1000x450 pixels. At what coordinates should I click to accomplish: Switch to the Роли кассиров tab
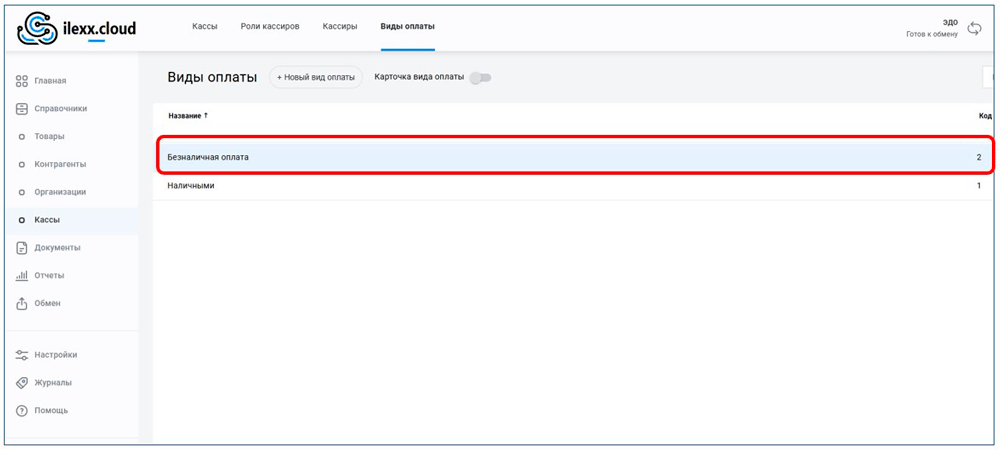click(x=269, y=26)
